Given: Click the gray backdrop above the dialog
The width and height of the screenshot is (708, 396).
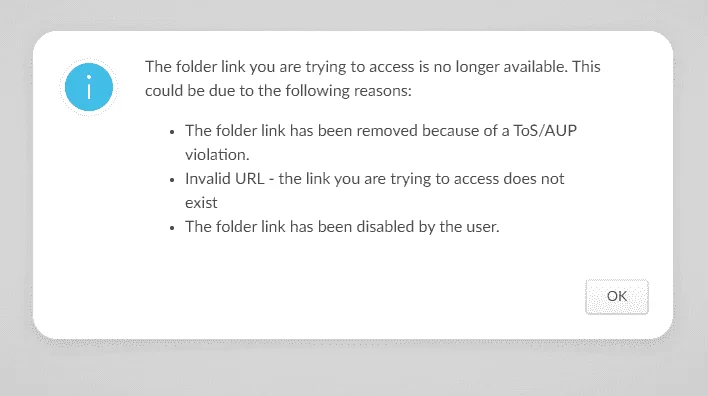Looking at the screenshot, I should pyautogui.click(x=354, y=14).
